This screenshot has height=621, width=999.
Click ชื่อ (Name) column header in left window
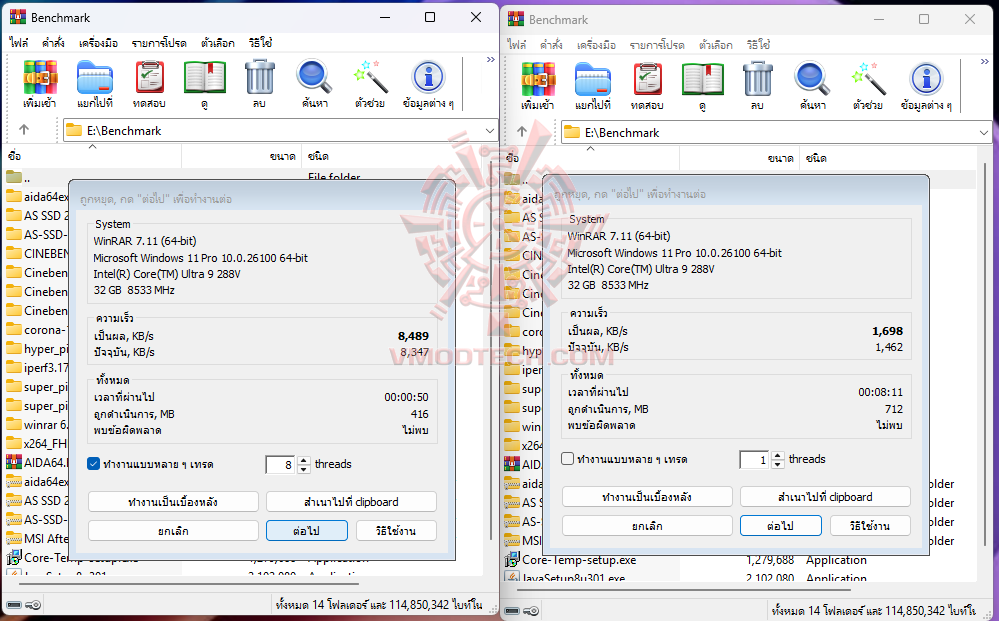[92, 156]
